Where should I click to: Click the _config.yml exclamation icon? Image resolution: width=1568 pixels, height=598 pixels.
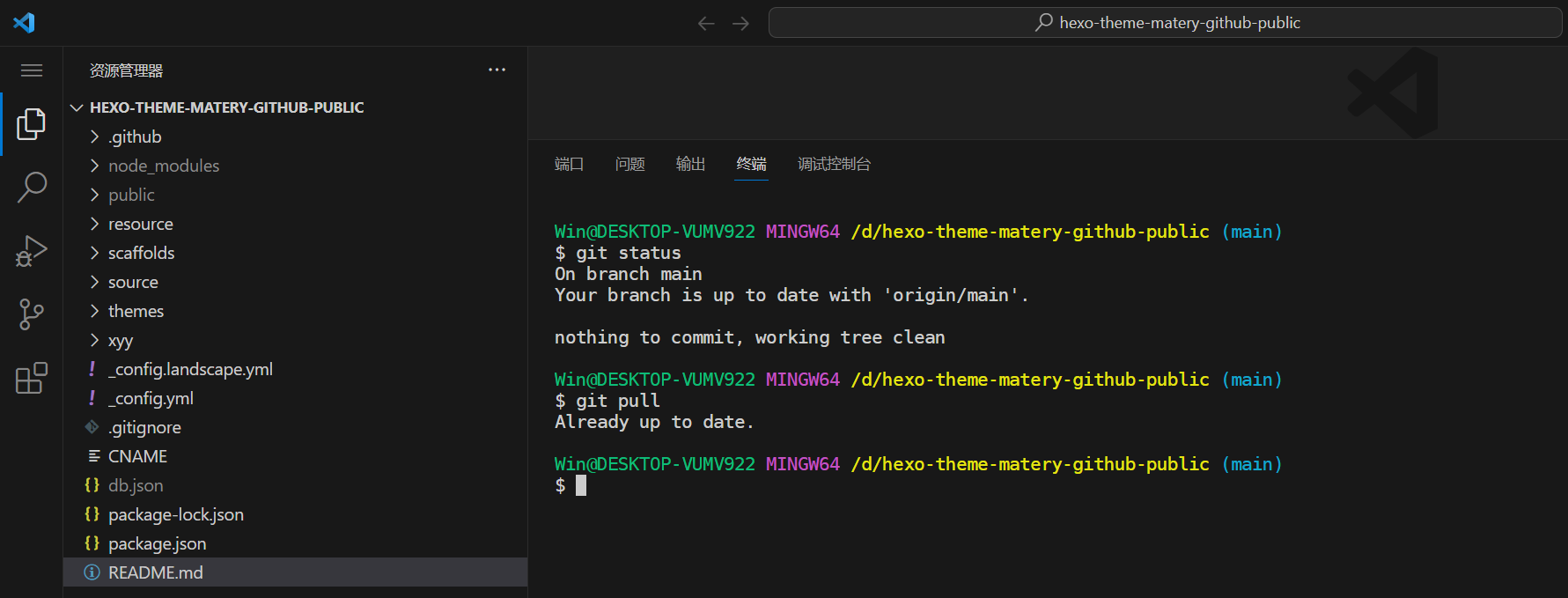pyautogui.click(x=92, y=398)
